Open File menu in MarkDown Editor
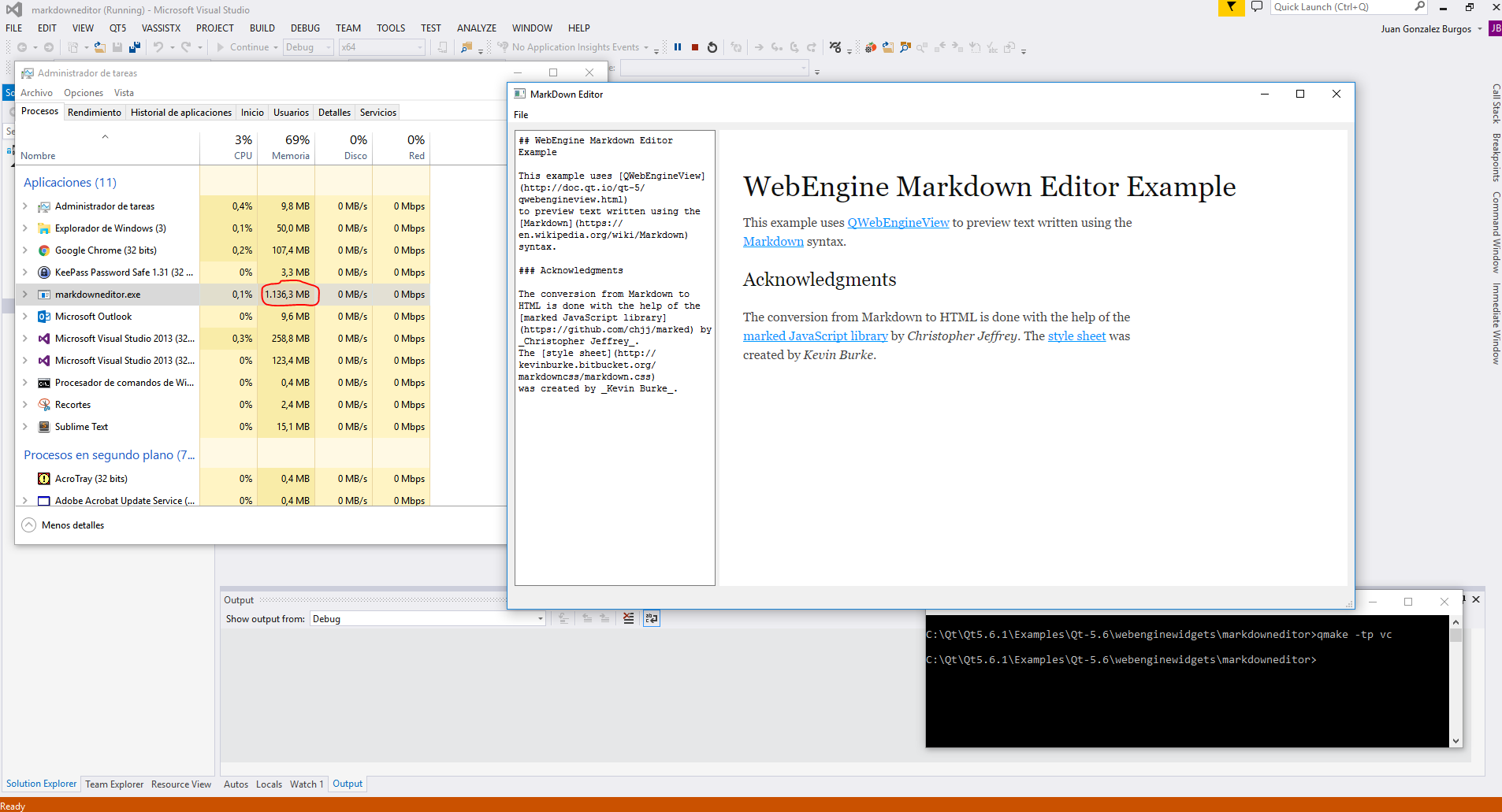Screen dimensions: 1502x812 click(521, 115)
